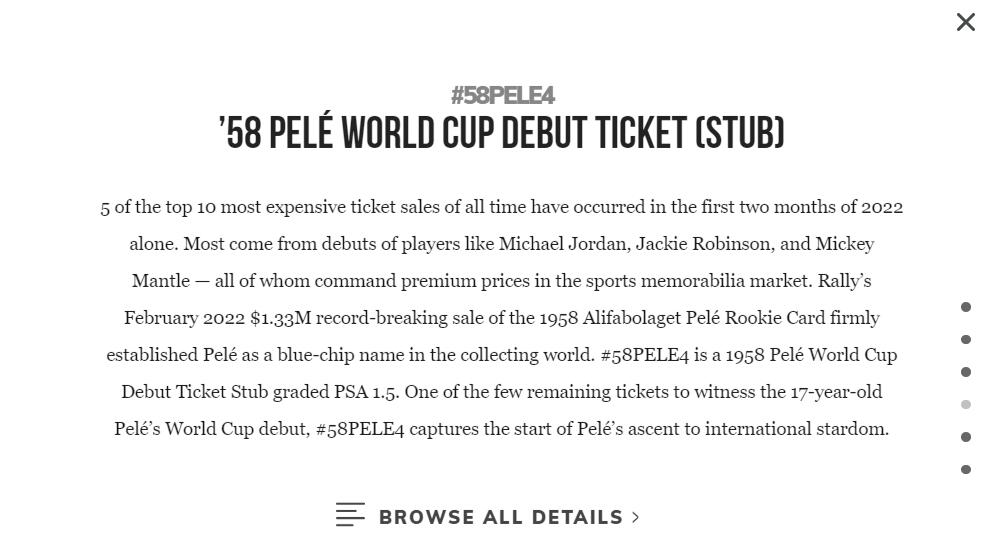Image resolution: width=1005 pixels, height=535 pixels.
Task: Click the Rally's name in the description
Action: click(844, 281)
